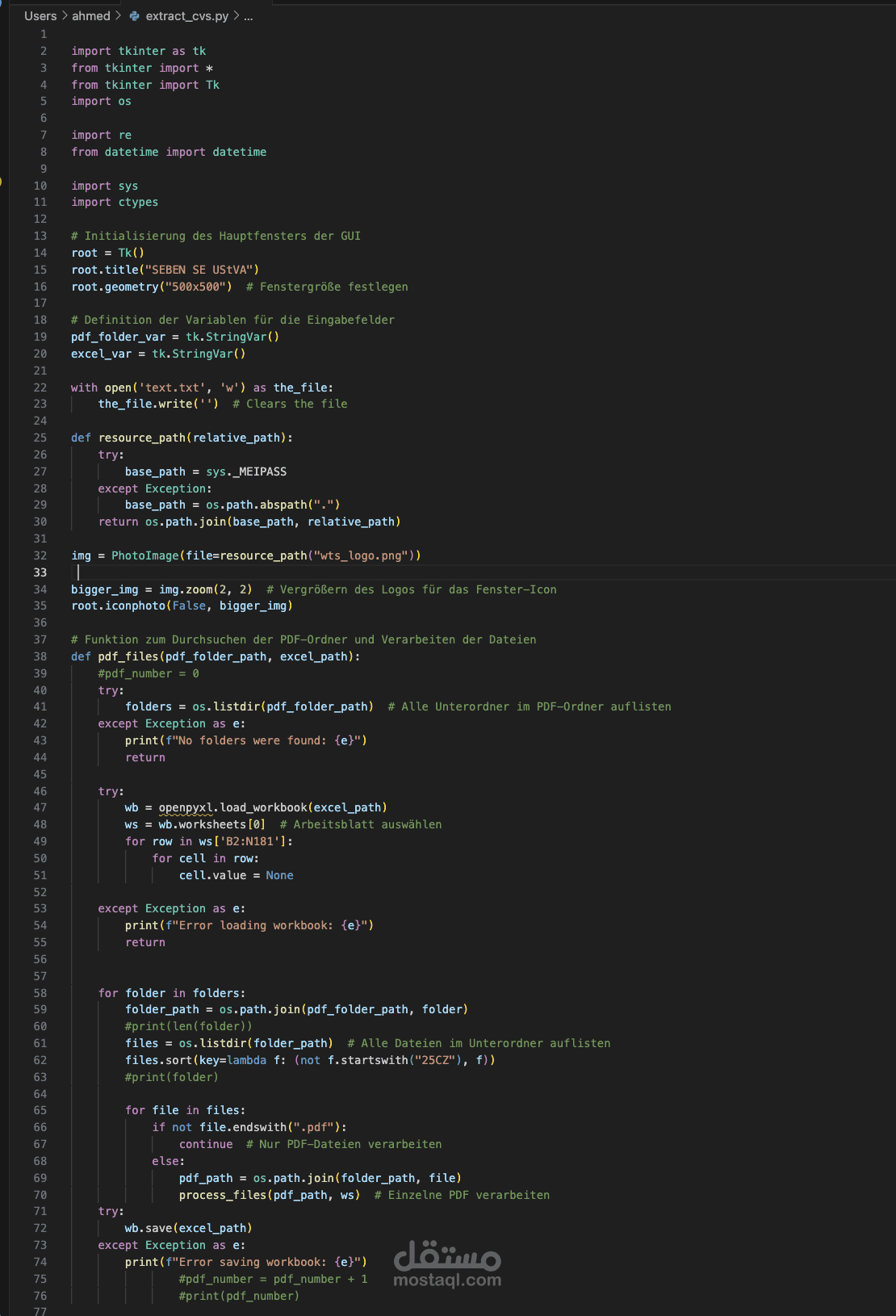
Task: Click 'from tkinter import *' line
Action: click(142, 68)
